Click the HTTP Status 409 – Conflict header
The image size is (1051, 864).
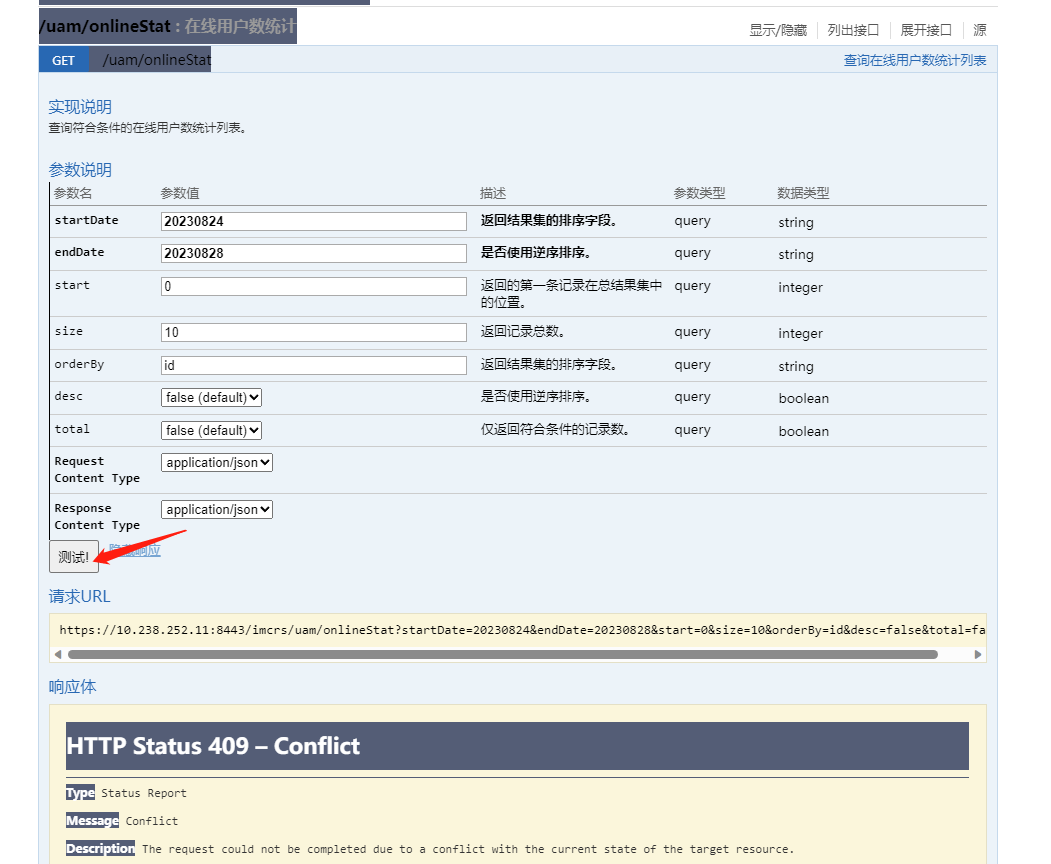pos(517,746)
